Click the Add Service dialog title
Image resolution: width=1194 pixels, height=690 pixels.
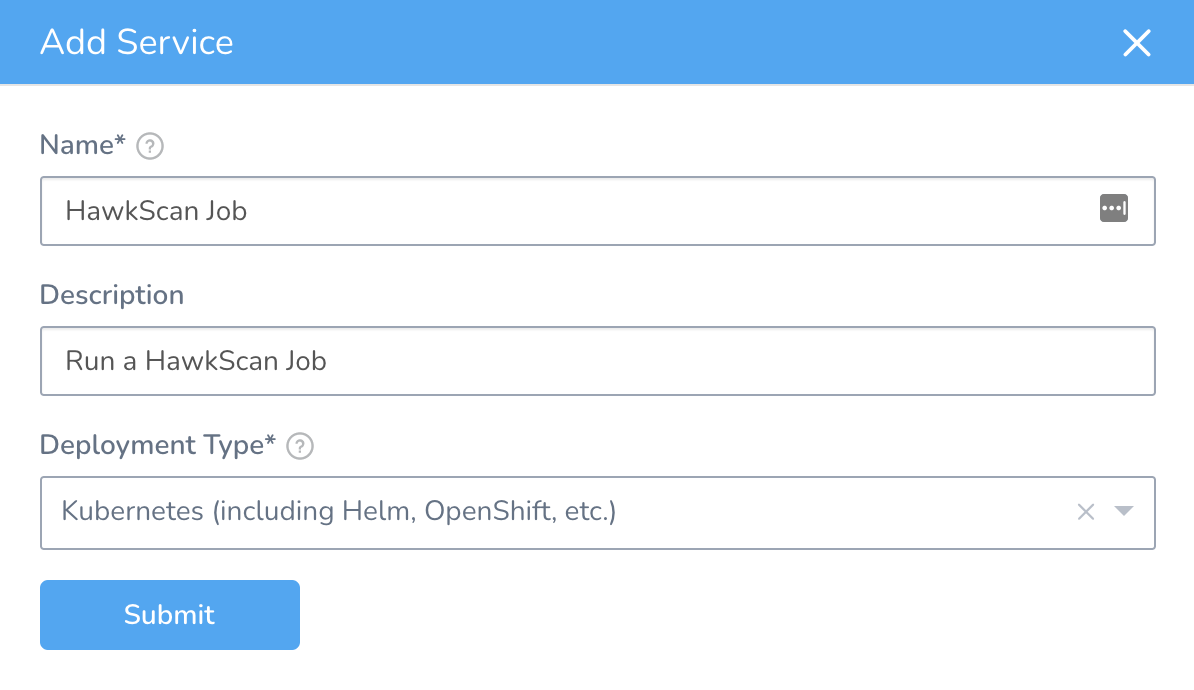tap(137, 43)
